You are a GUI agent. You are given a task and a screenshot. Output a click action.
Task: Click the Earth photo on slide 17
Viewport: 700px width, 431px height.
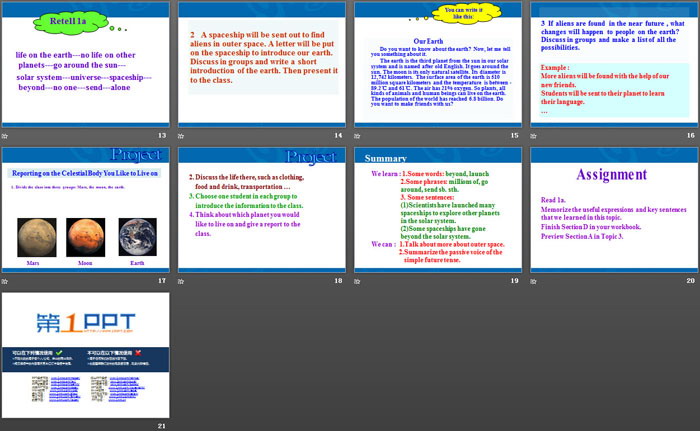coord(136,237)
